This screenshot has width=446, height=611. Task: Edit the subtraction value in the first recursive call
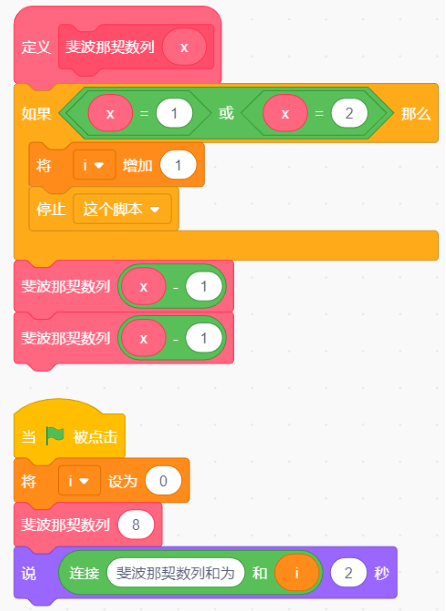tap(203, 286)
